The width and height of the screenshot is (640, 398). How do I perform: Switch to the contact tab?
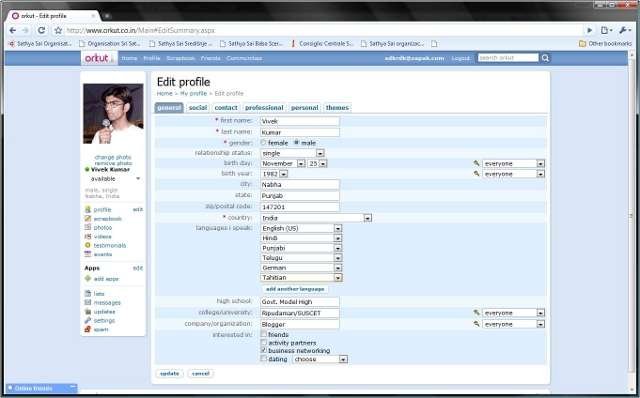(x=226, y=107)
